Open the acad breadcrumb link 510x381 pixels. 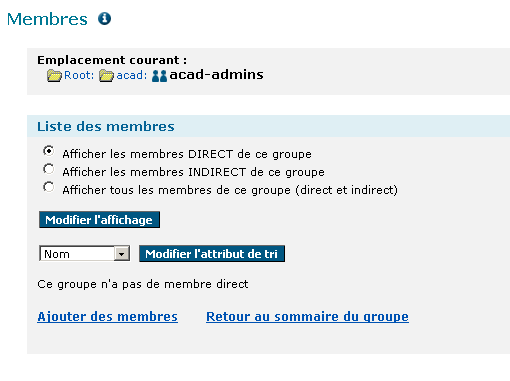click(131, 75)
